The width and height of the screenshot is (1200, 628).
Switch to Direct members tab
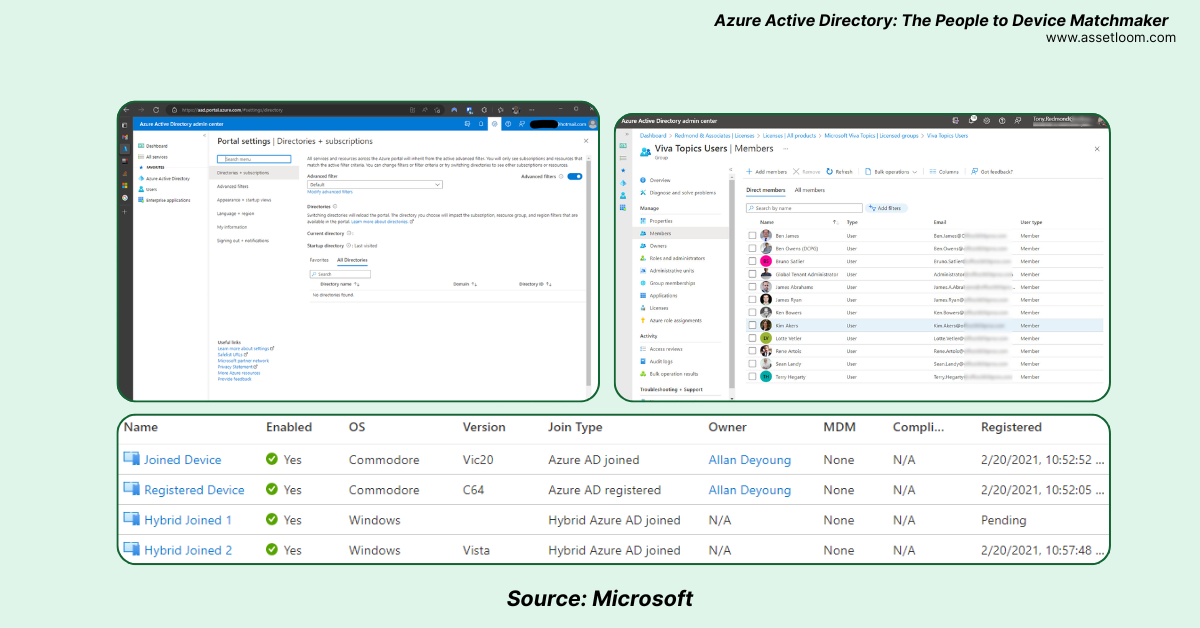[766, 189]
